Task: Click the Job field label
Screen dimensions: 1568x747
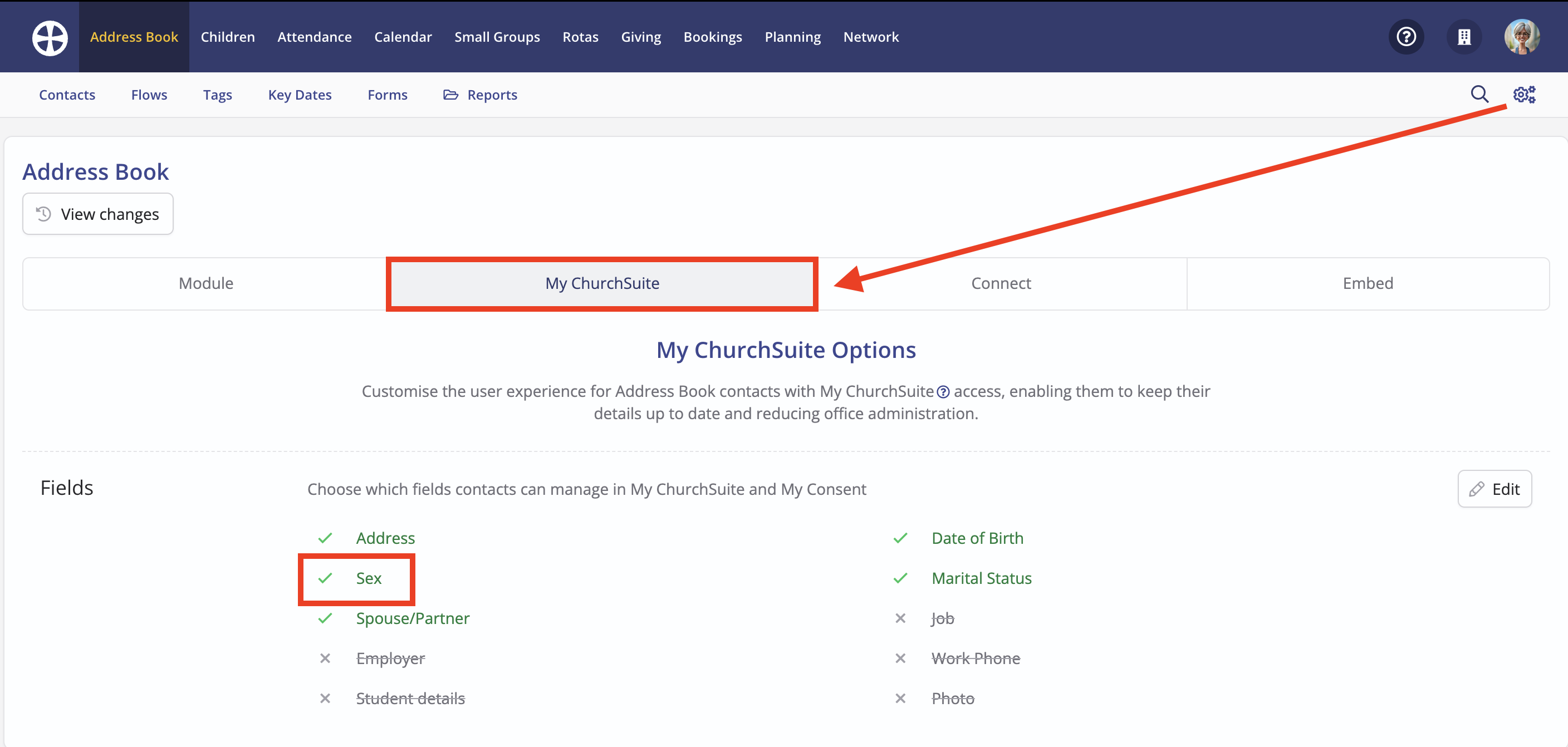Action: coord(942,618)
